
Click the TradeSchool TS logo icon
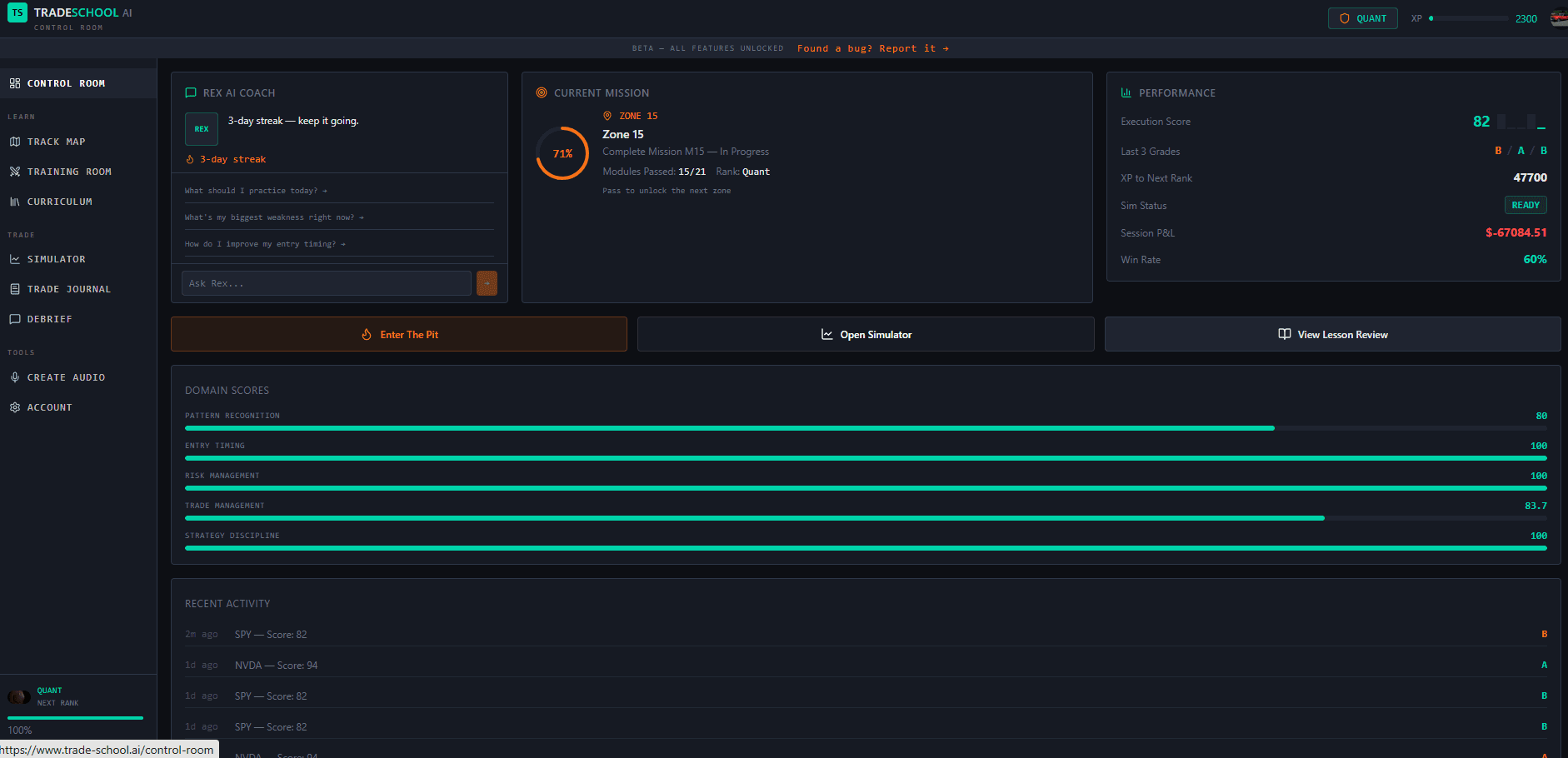click(17, 12)
